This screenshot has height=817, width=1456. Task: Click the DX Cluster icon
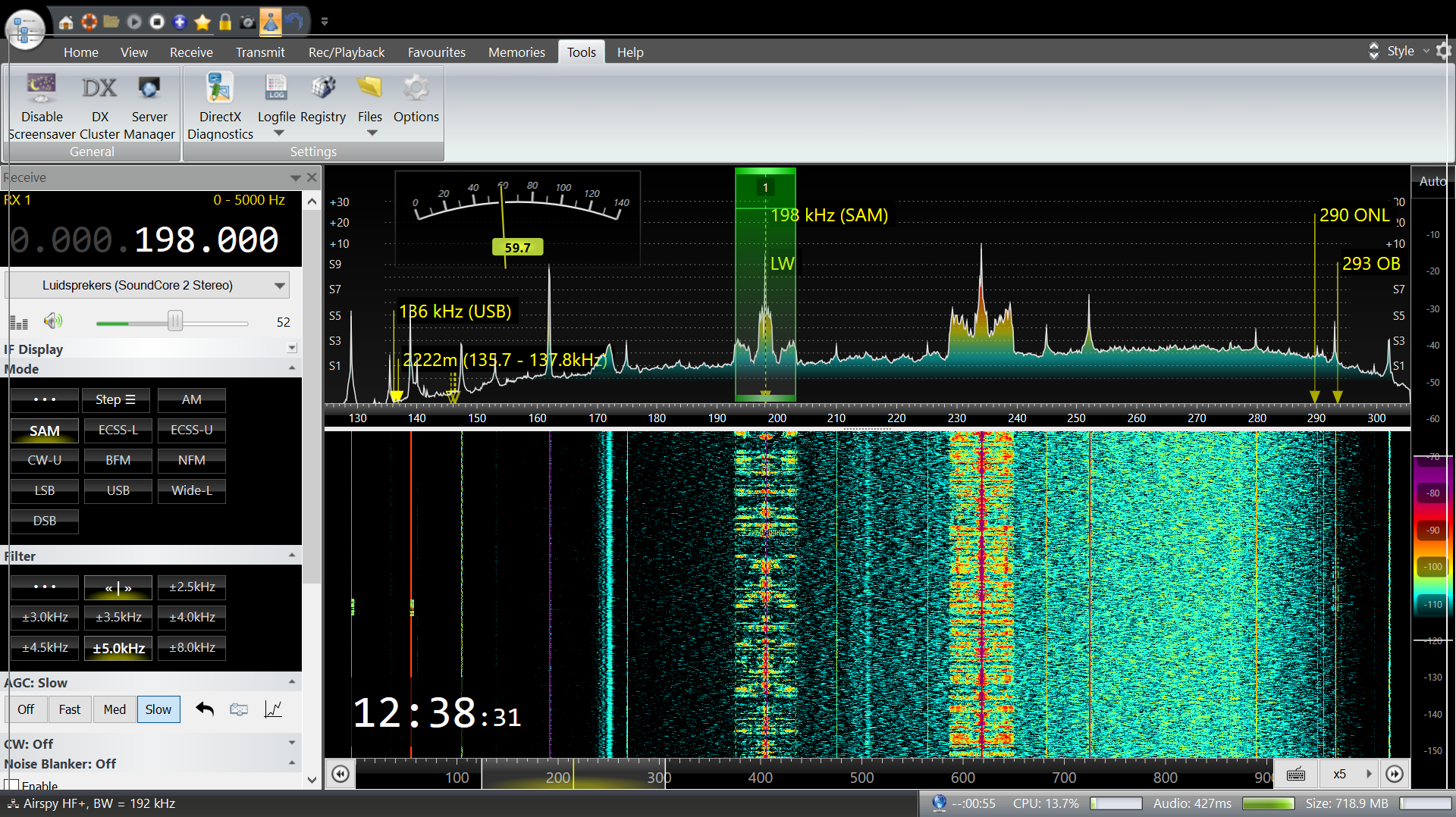pyautogui.click(x=99, y=89)
